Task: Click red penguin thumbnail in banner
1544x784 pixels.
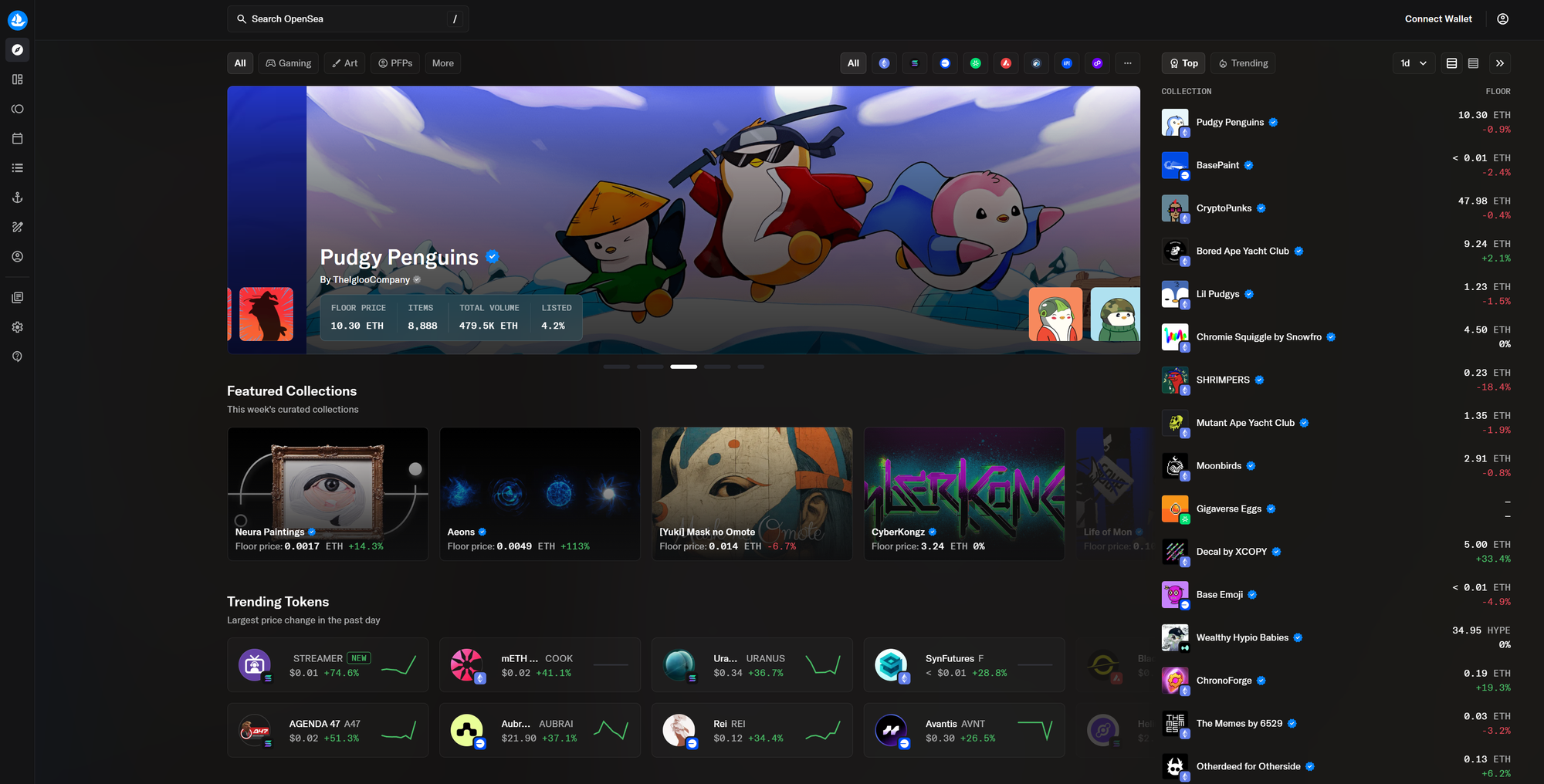Action: [266, 314]
